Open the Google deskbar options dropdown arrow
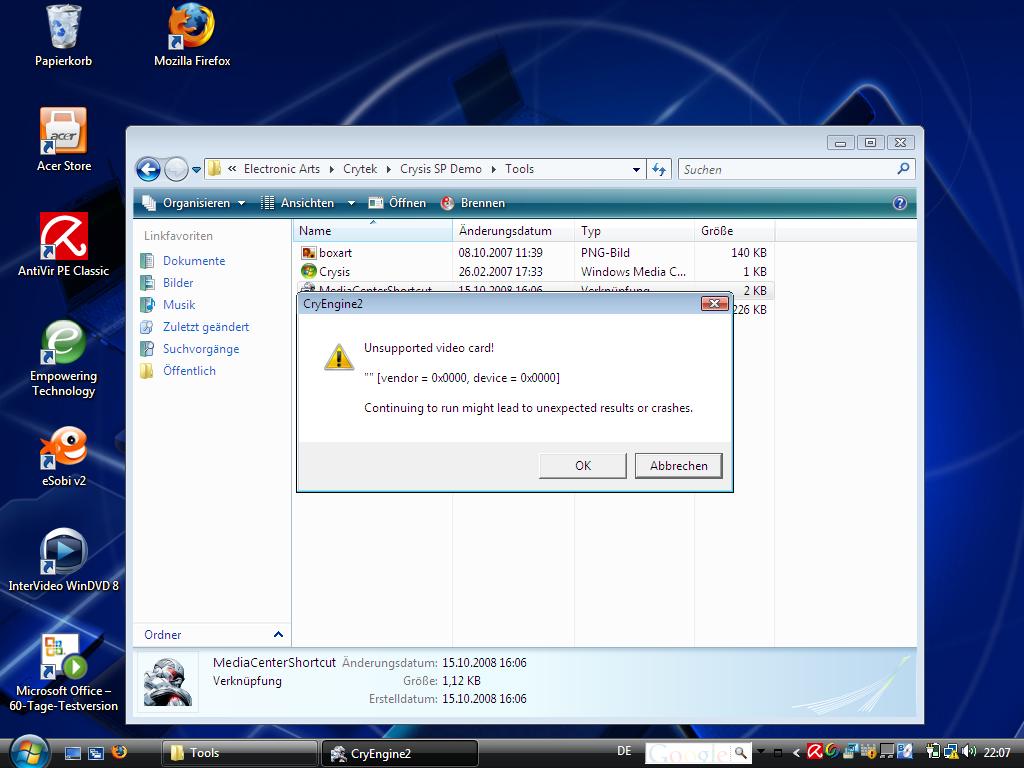Viewport: 1024px width, 768px height. [x=761, y=751]
